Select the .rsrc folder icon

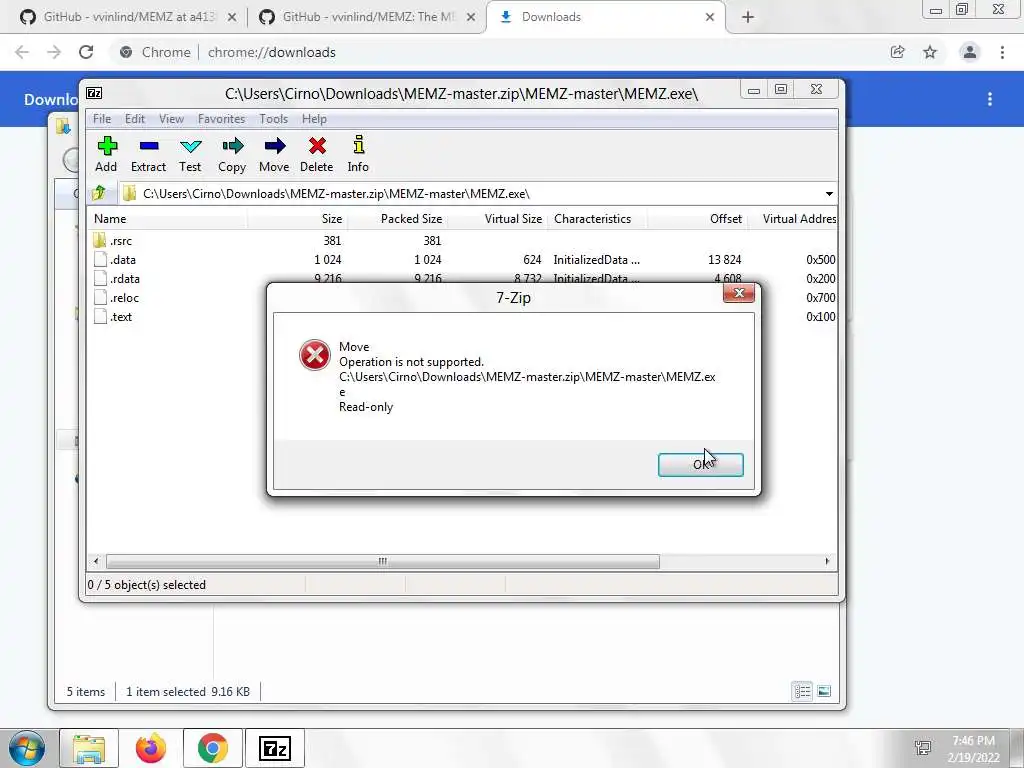coord(99,240)
